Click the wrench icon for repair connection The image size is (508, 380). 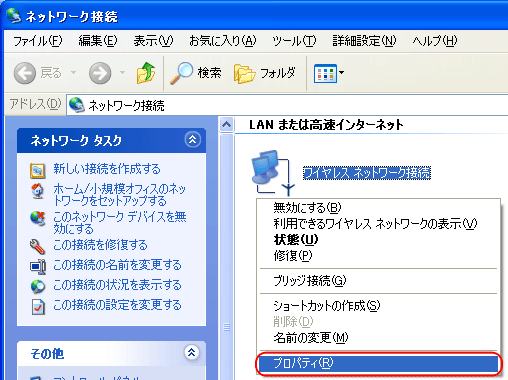click(37, 247)
